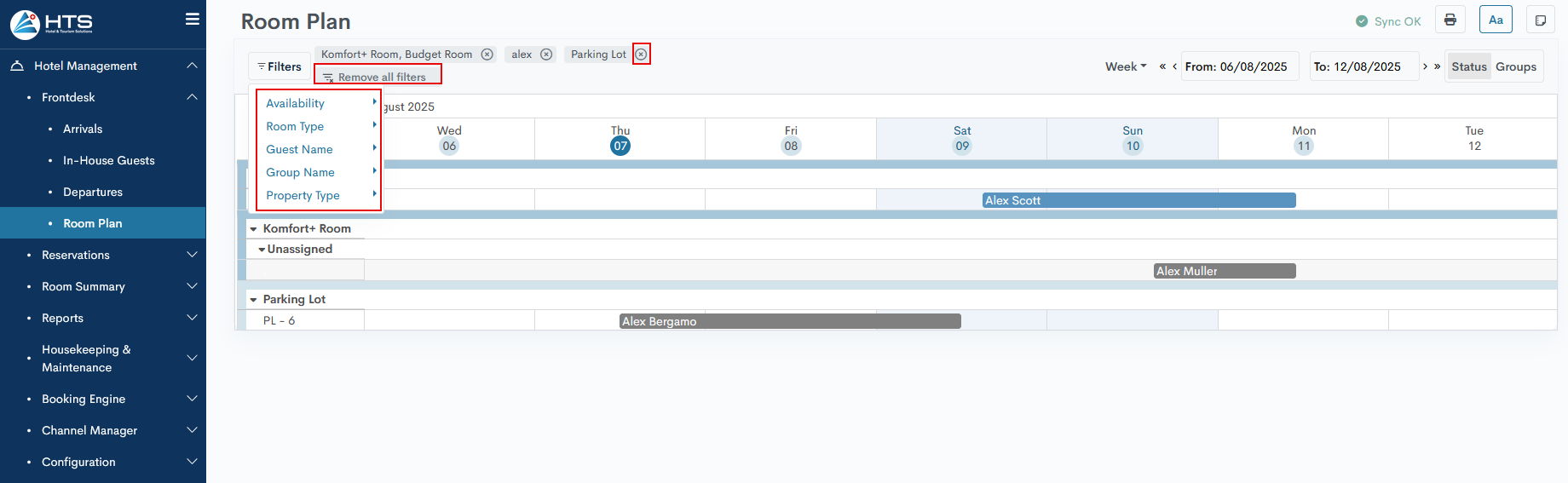Remove the Parking Lot filter chip
This screenshot has width=1568, height=483.
[641, 55]
